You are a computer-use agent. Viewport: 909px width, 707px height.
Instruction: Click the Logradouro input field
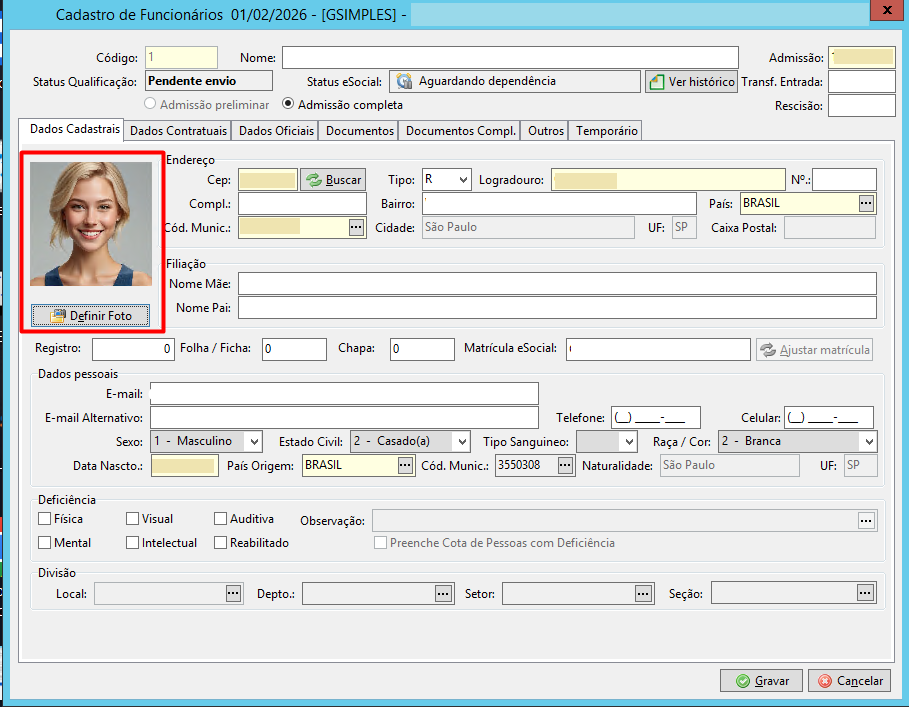[668, 180]
